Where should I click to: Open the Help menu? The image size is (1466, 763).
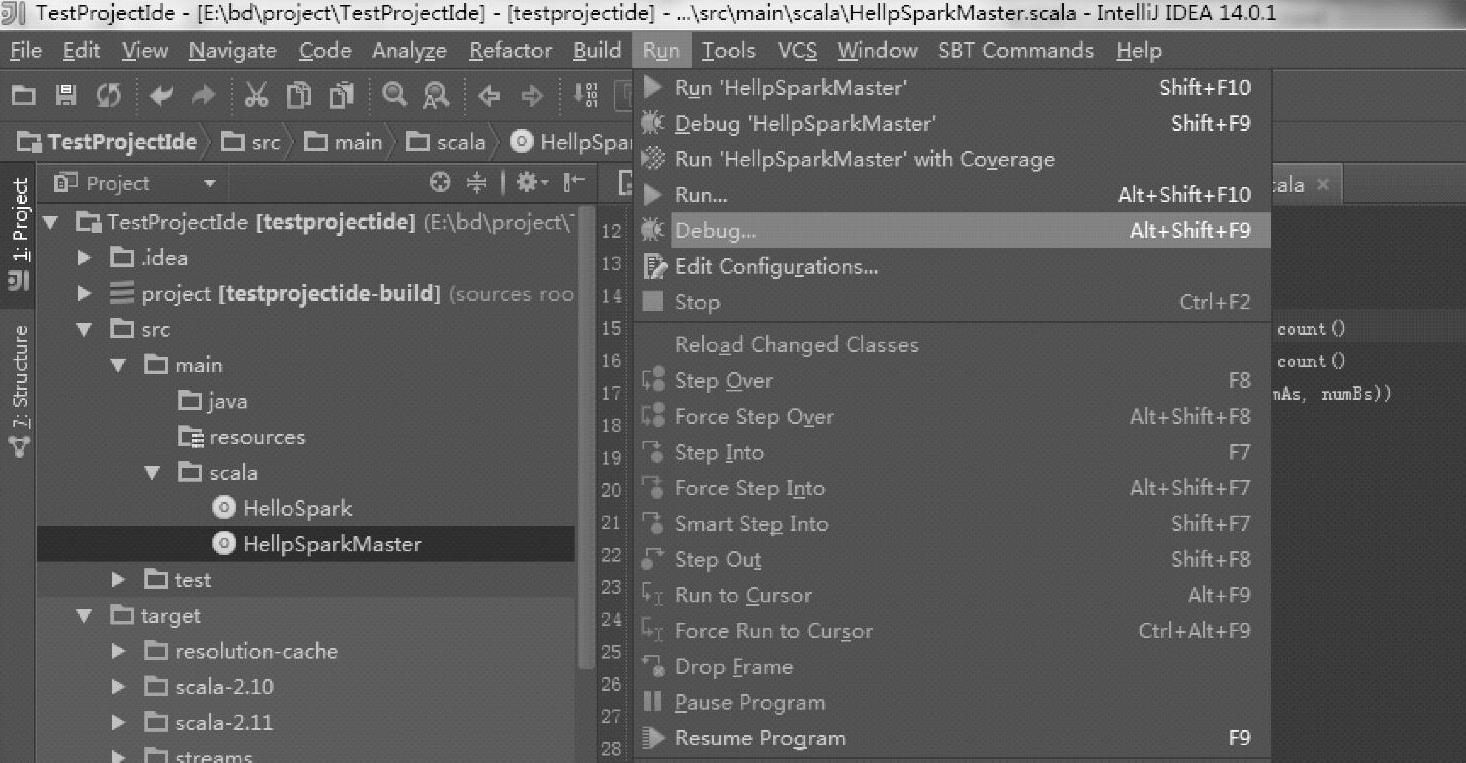pyautogui.click(x=1139, y=51)
